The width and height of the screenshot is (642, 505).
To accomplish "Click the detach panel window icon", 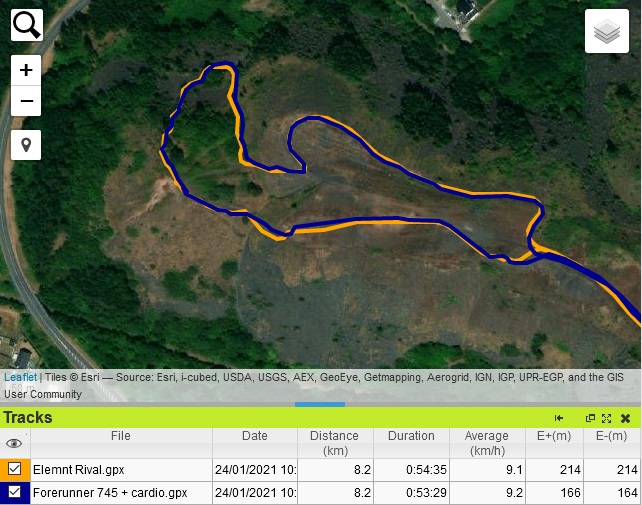I will 590,418.
